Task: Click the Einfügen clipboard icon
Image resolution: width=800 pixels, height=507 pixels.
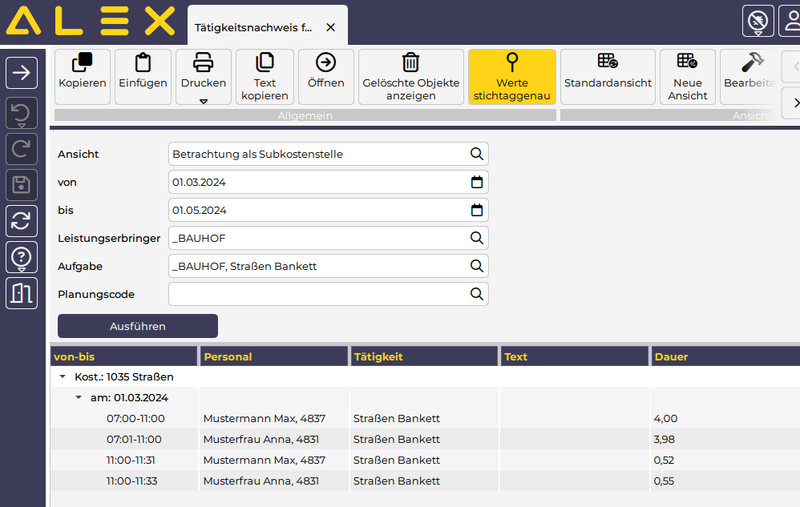Action: (x=142, y=64)
